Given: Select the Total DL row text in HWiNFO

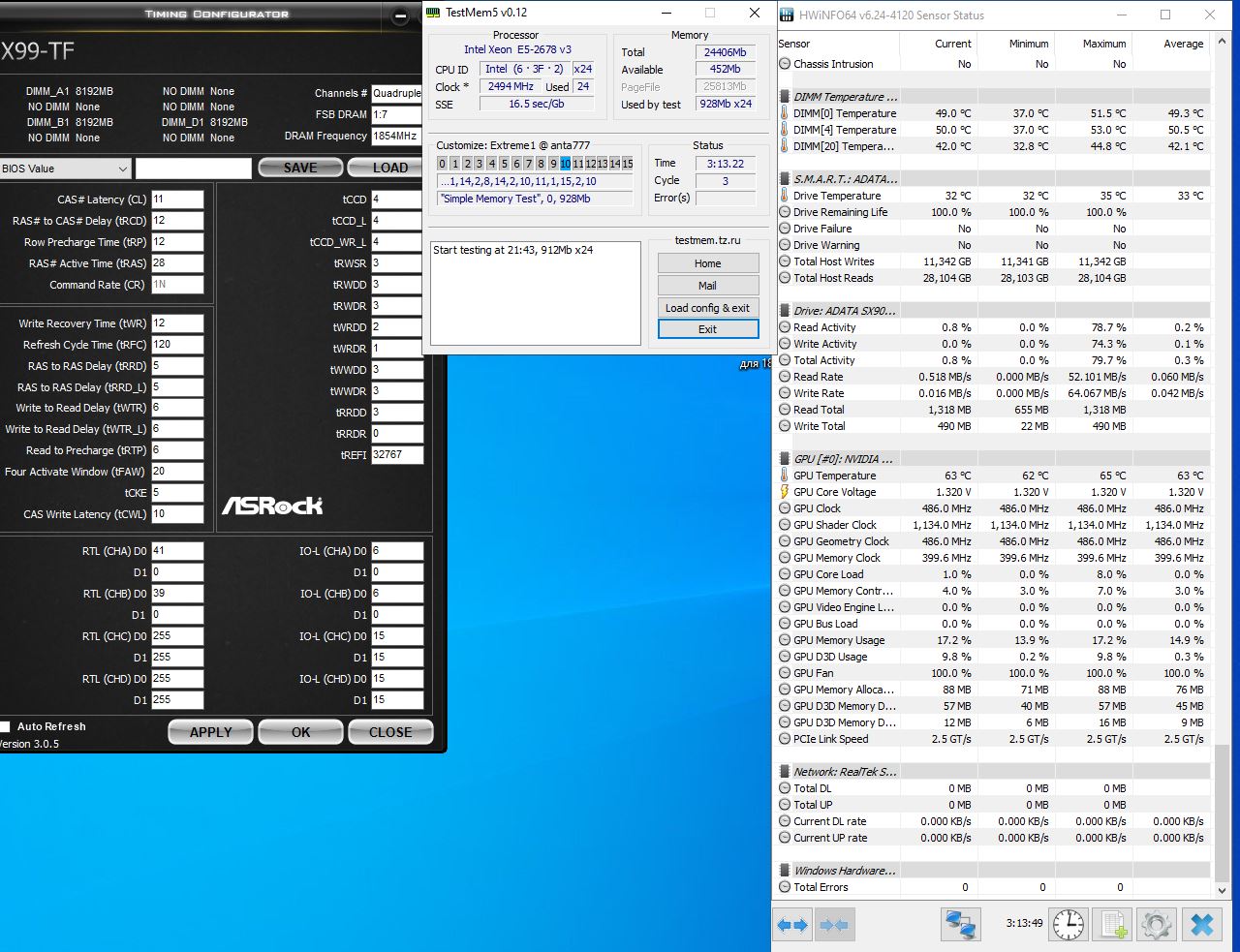Looking at the screenshot, I should (813, 788).
